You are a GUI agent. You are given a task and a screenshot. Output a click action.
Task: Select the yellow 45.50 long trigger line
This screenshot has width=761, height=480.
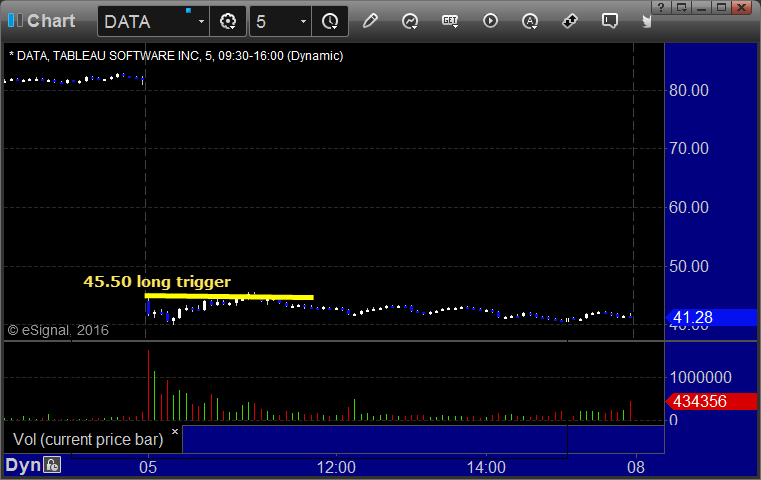pos(229,297)
